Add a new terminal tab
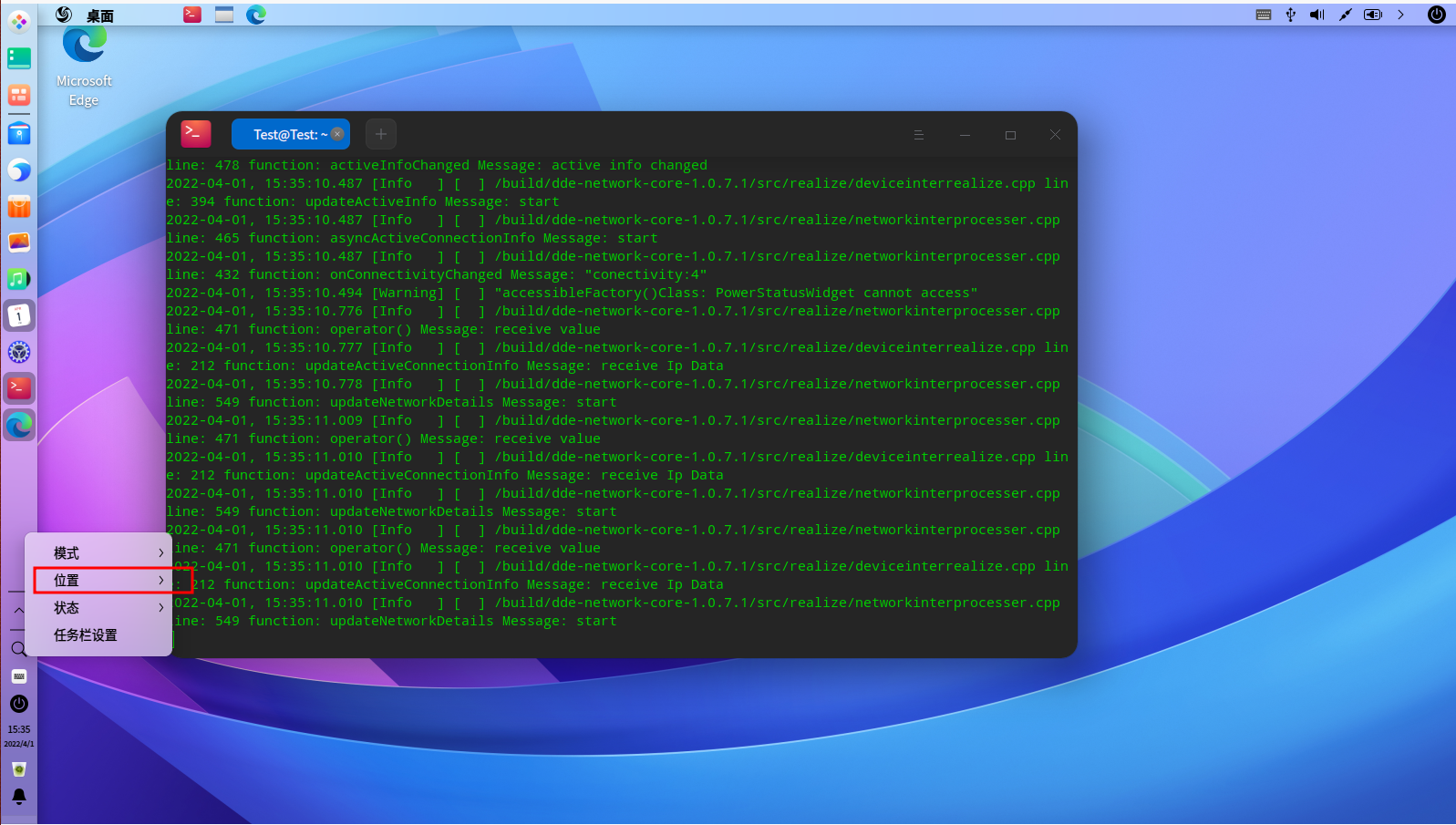Image resolution: width=1456 pixels, height=825 pixels. (381, 134)
